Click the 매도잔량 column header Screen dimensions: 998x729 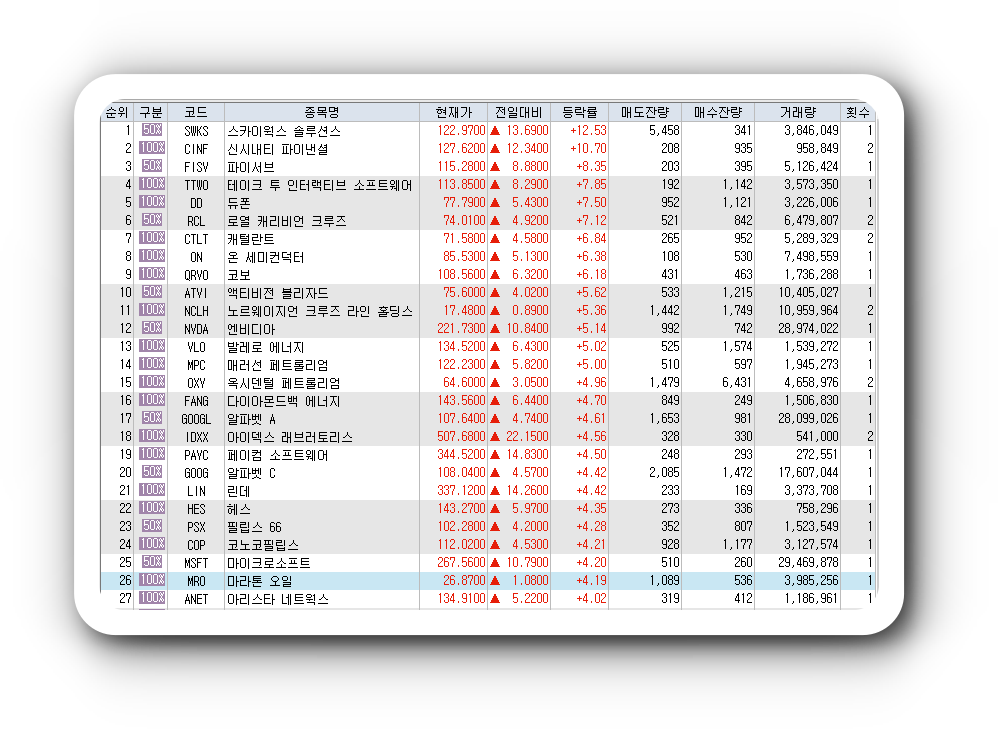point(645,112)
